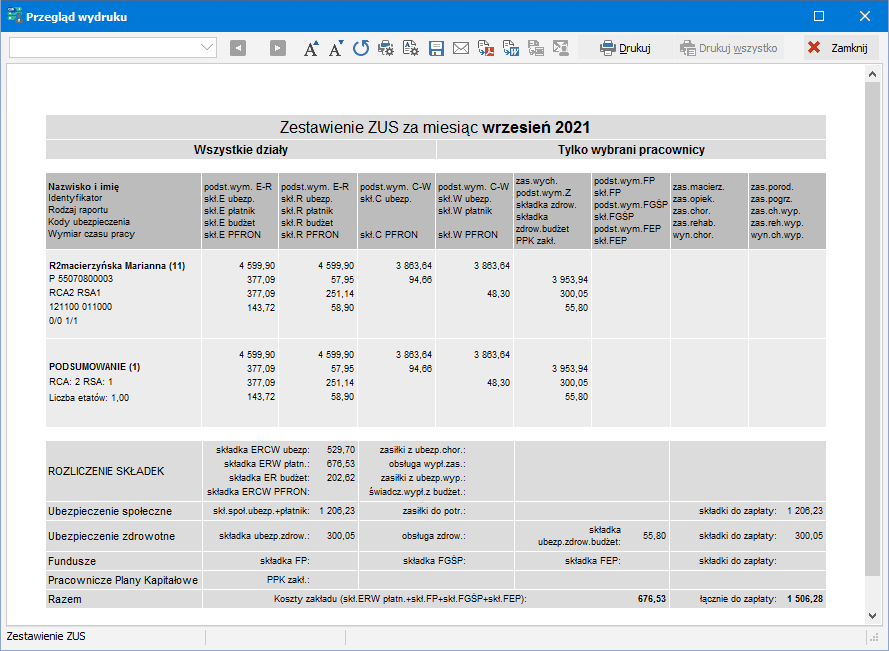The image size is (889, 651).
Task: Maximize the Przegląd wydruku window
Action: [819, 16]
